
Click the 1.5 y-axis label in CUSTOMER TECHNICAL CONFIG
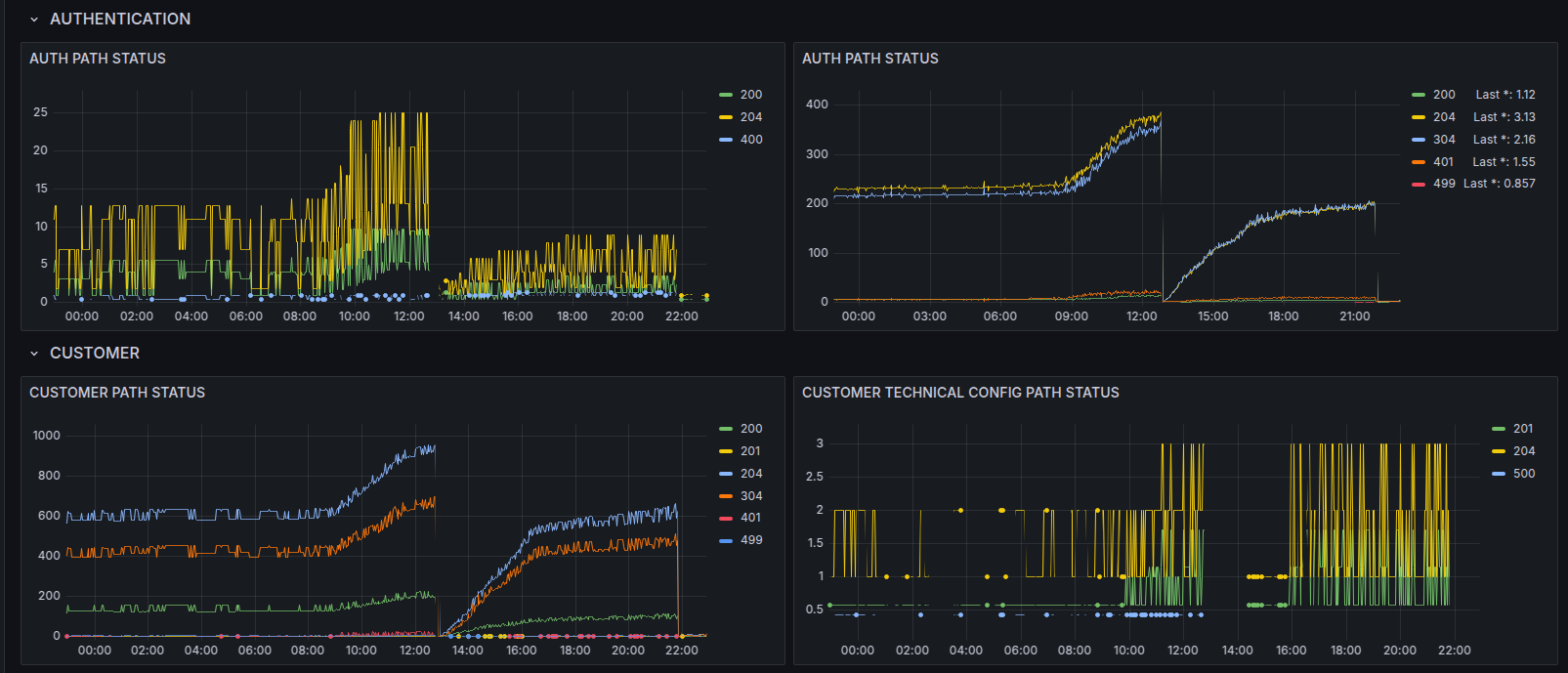coord(815,543)
